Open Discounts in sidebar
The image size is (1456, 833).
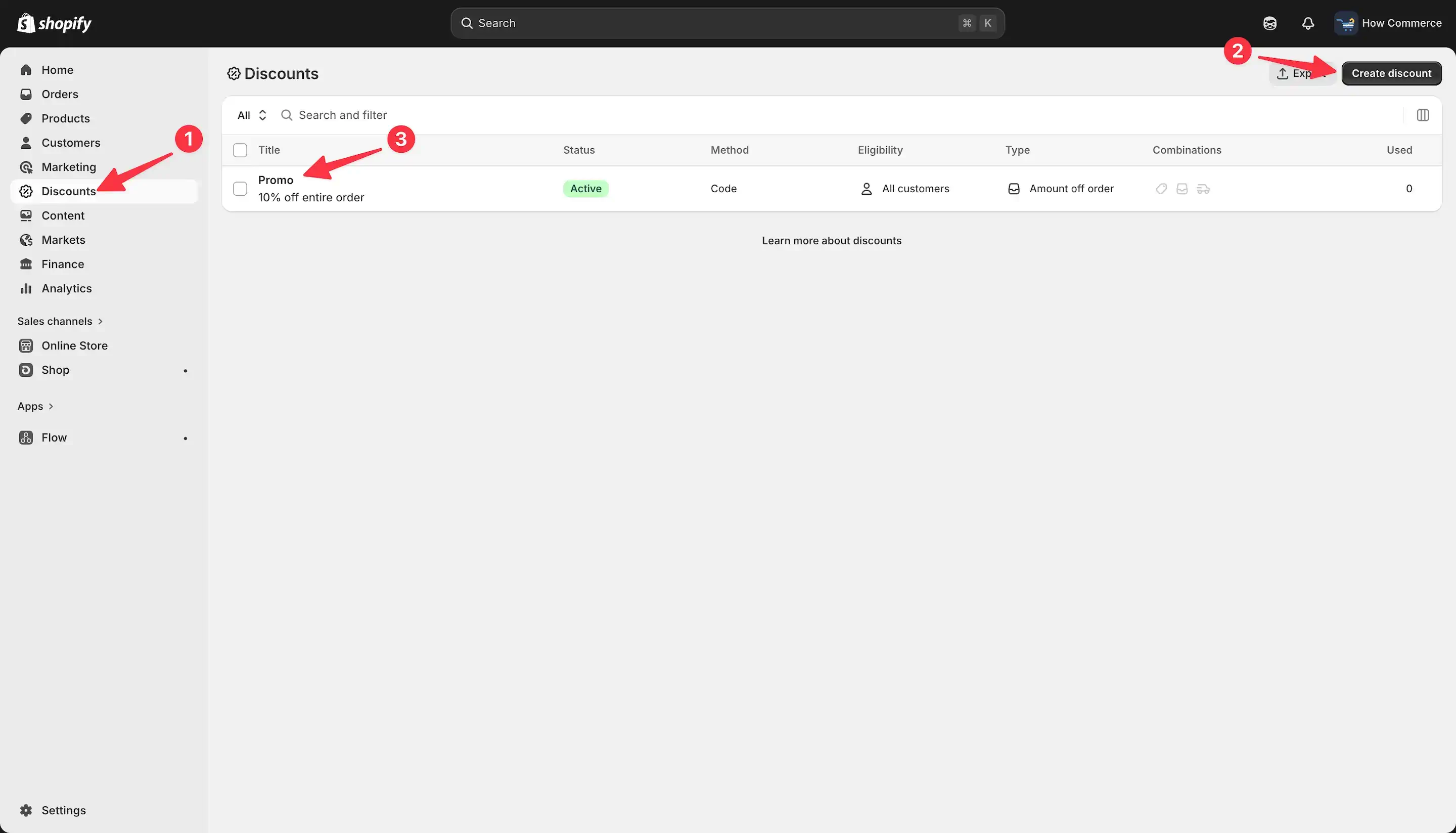104,191
